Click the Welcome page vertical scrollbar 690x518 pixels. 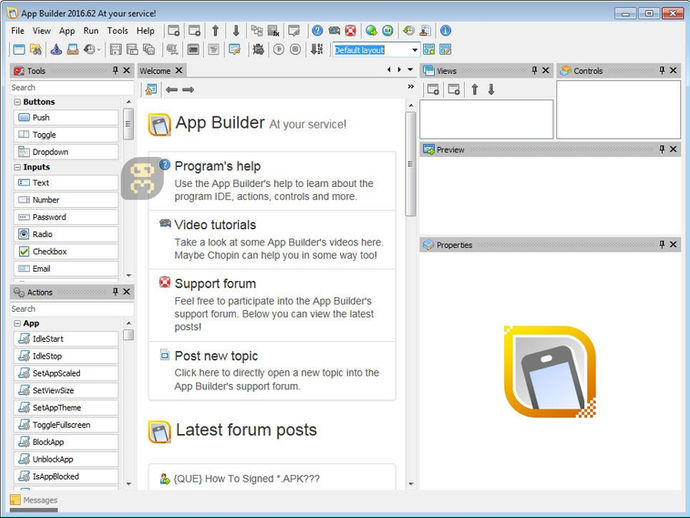tap(411, 164)
